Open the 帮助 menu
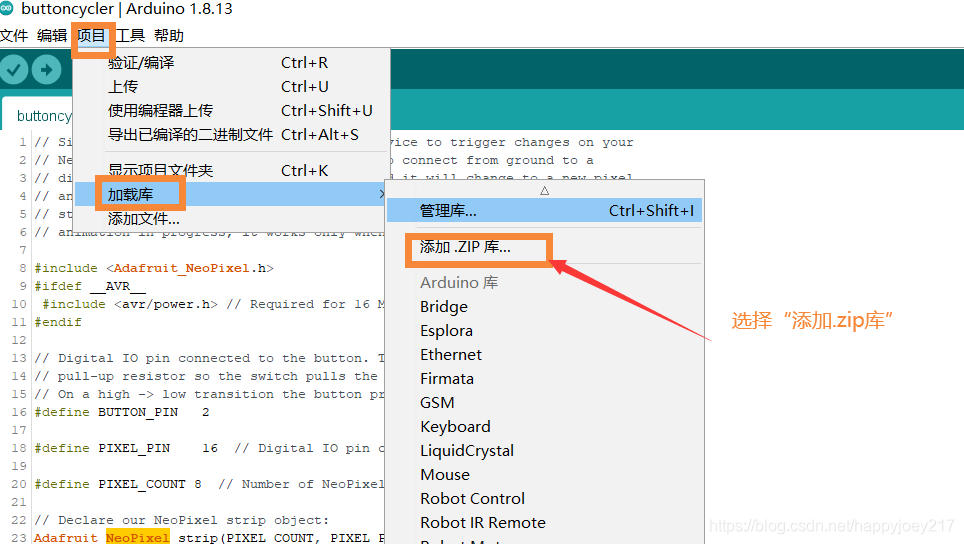Image resolution: width=964 pixels, height=544 pixels. [169, 36]
